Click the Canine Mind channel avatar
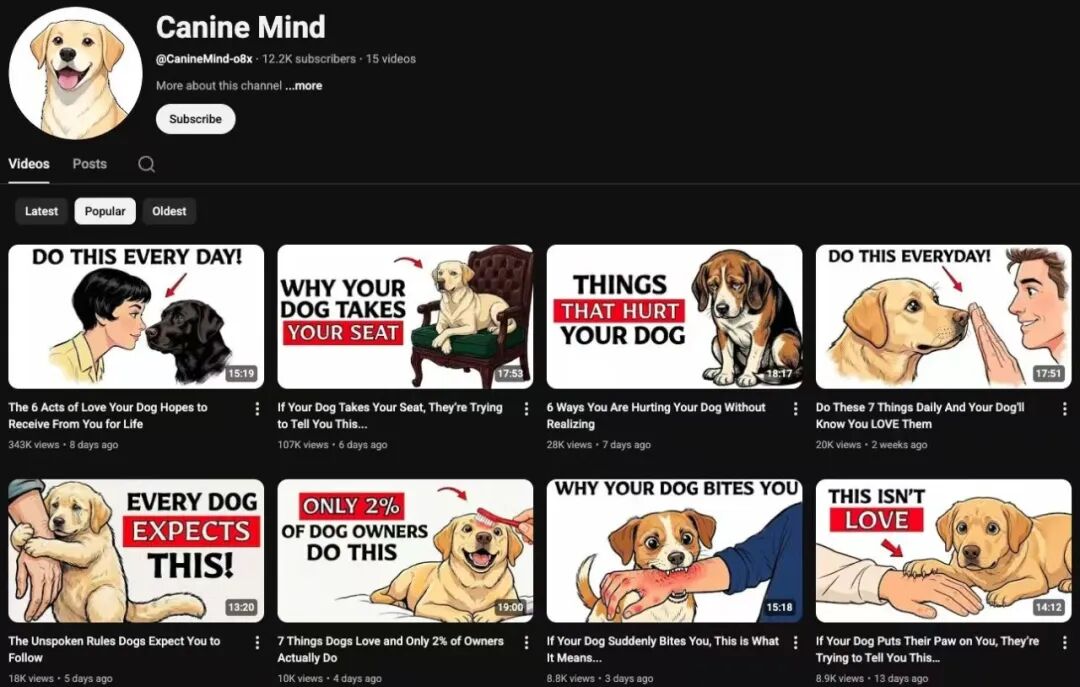1080x687 pixels. [76, 71]
